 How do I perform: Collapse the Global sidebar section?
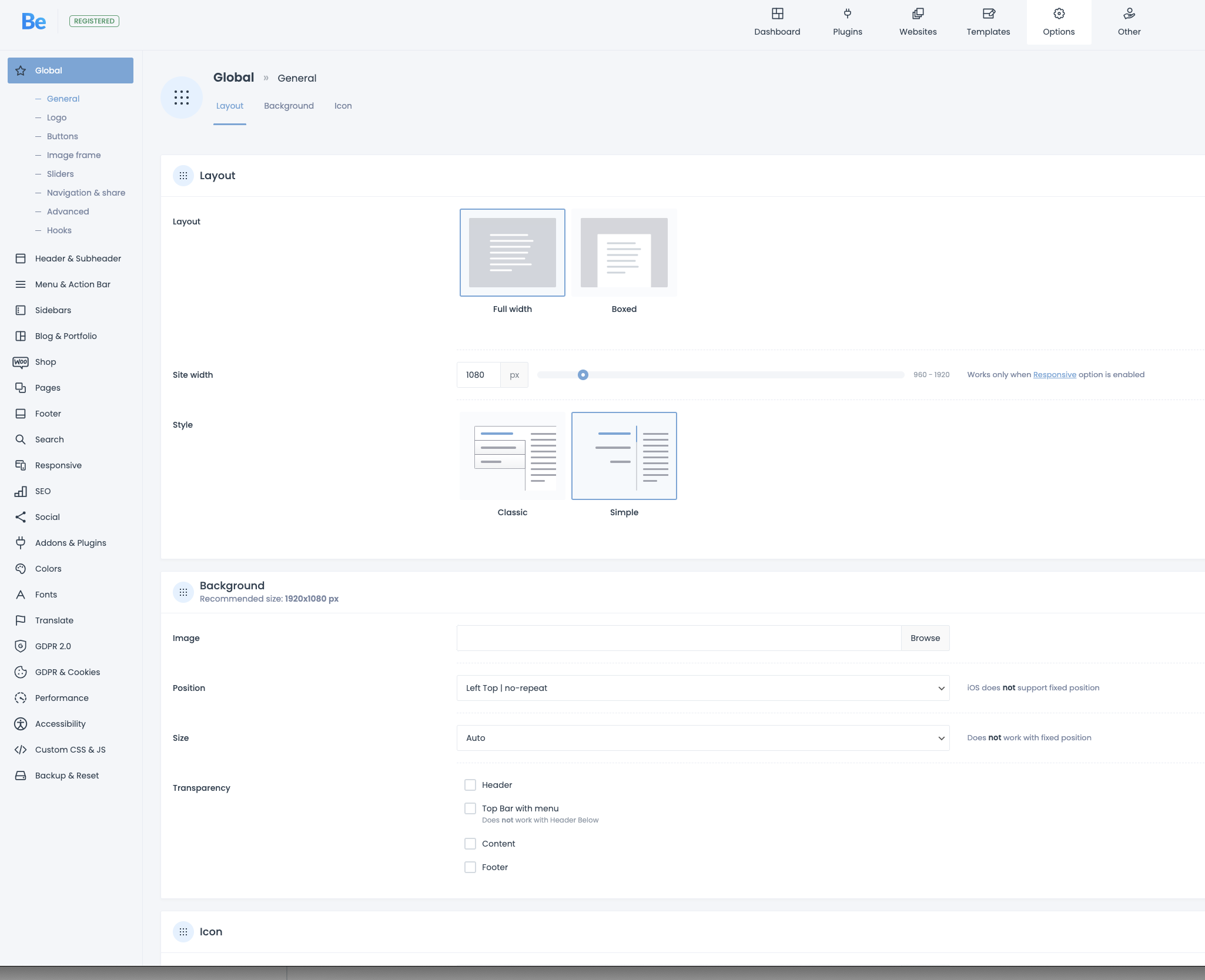point(71,71)
